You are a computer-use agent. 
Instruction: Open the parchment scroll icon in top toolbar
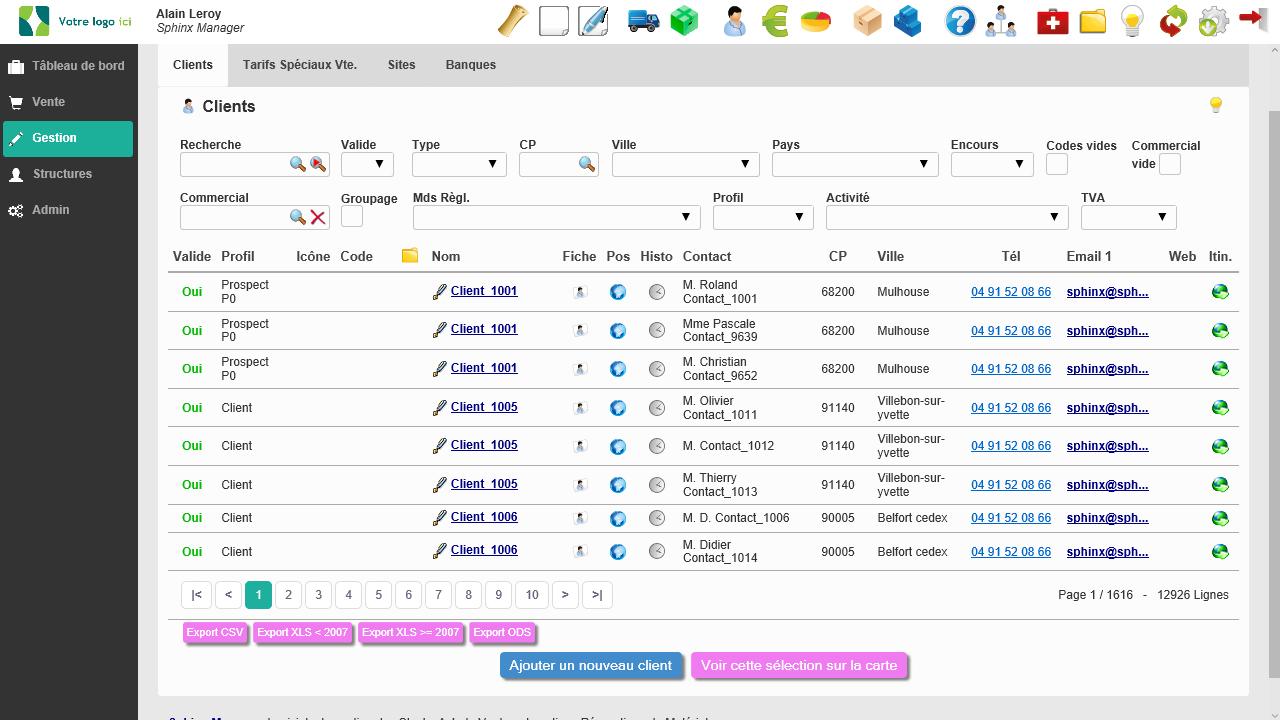point(513,21)
